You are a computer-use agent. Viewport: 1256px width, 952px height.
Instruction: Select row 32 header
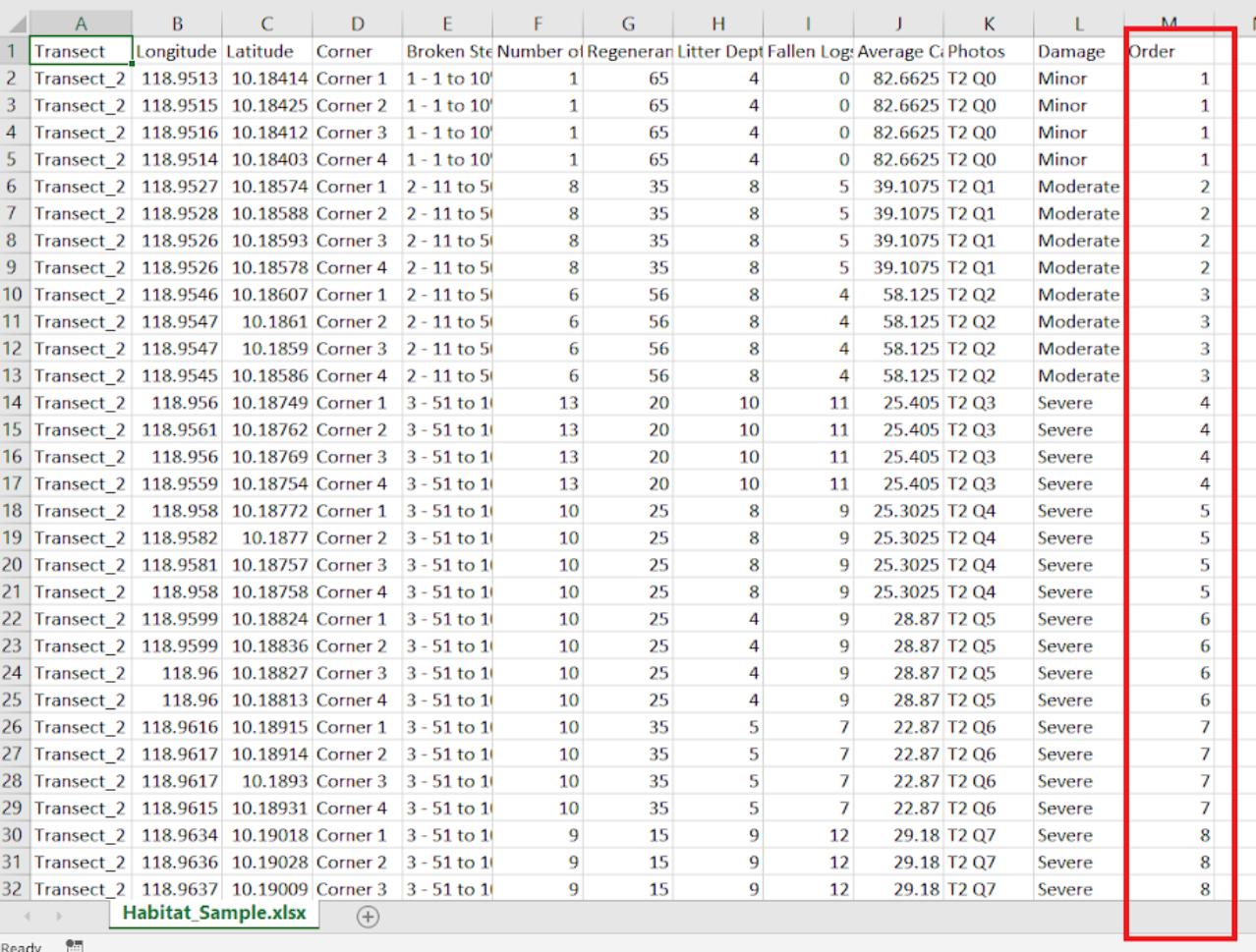tap(15, 889)
